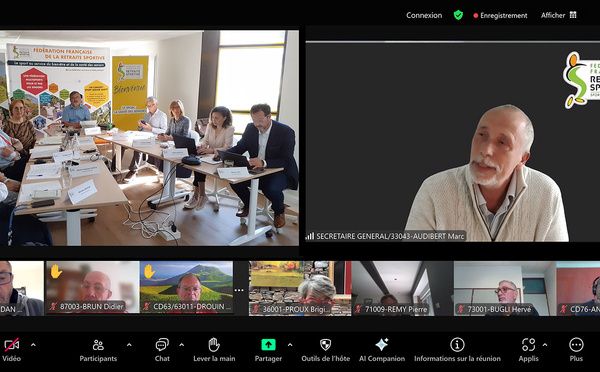Expand chevron next to Chat
This screenshot has width=600, height=372.
coord(181,345)
